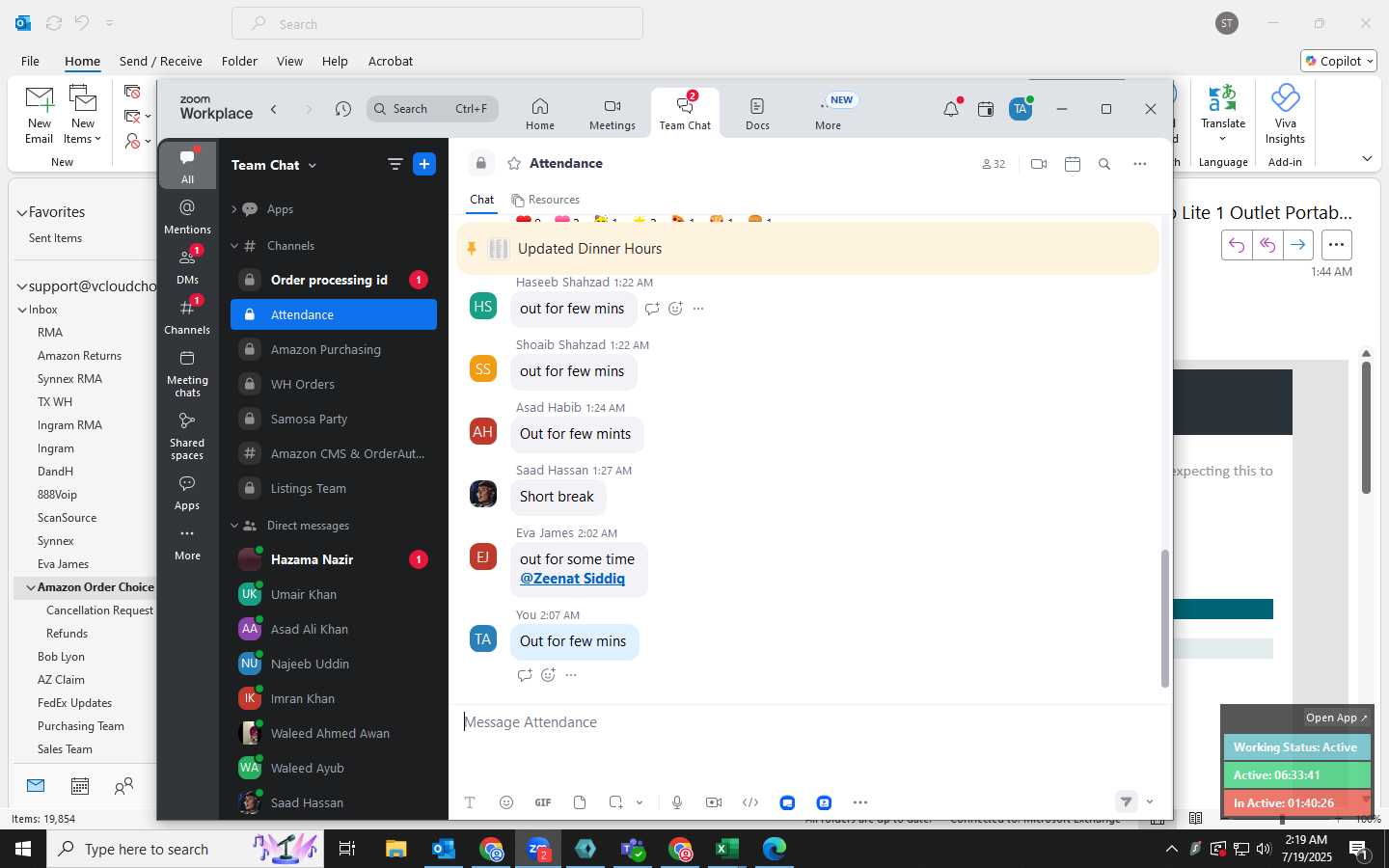Click the Outlook reading pane scrollbar

1366,428
